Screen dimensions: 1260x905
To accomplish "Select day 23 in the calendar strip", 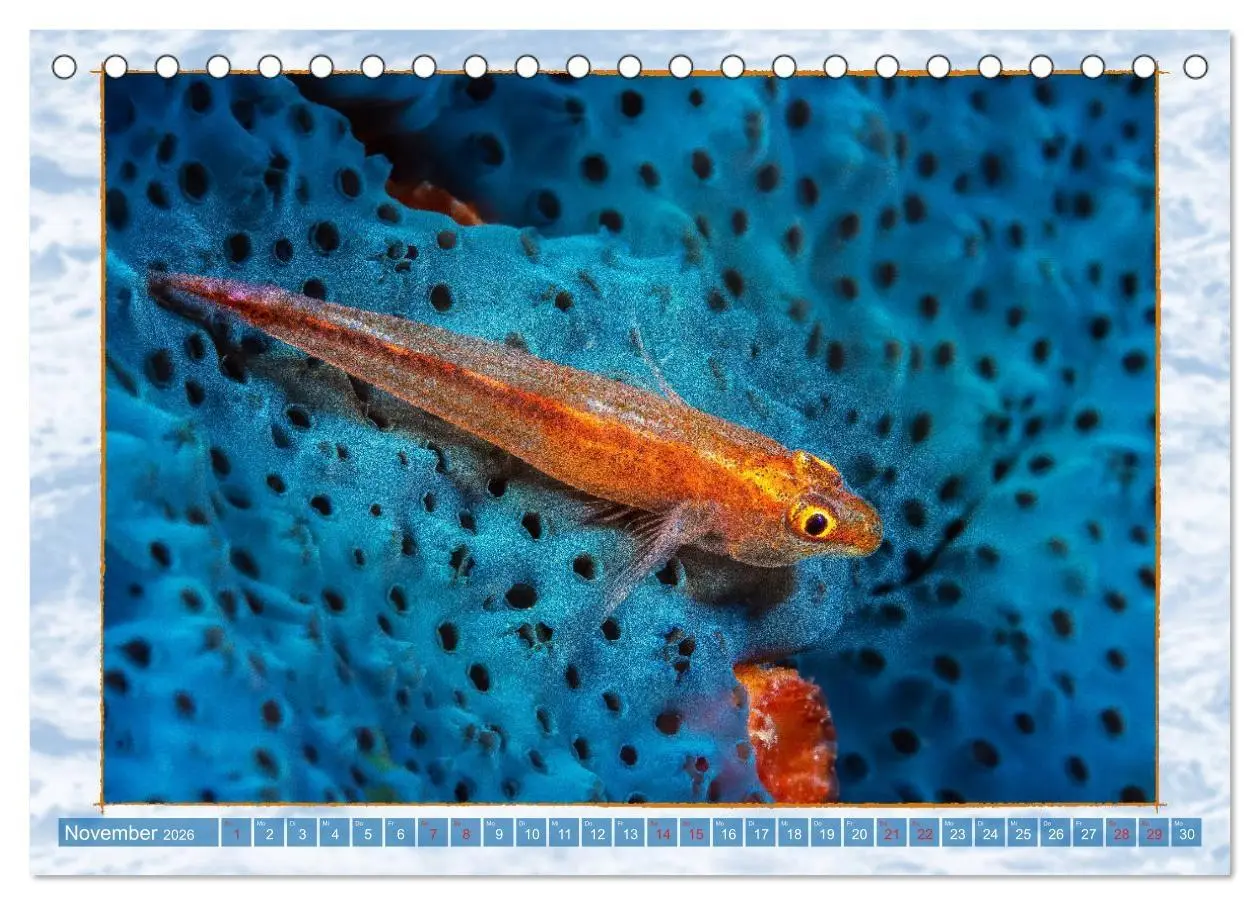I will [x=957, y=833].
